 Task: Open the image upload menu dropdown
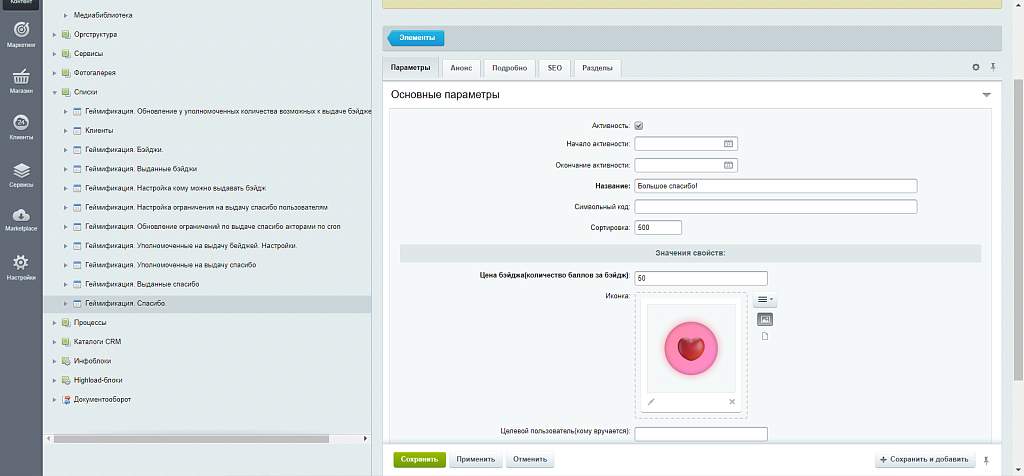765,299
